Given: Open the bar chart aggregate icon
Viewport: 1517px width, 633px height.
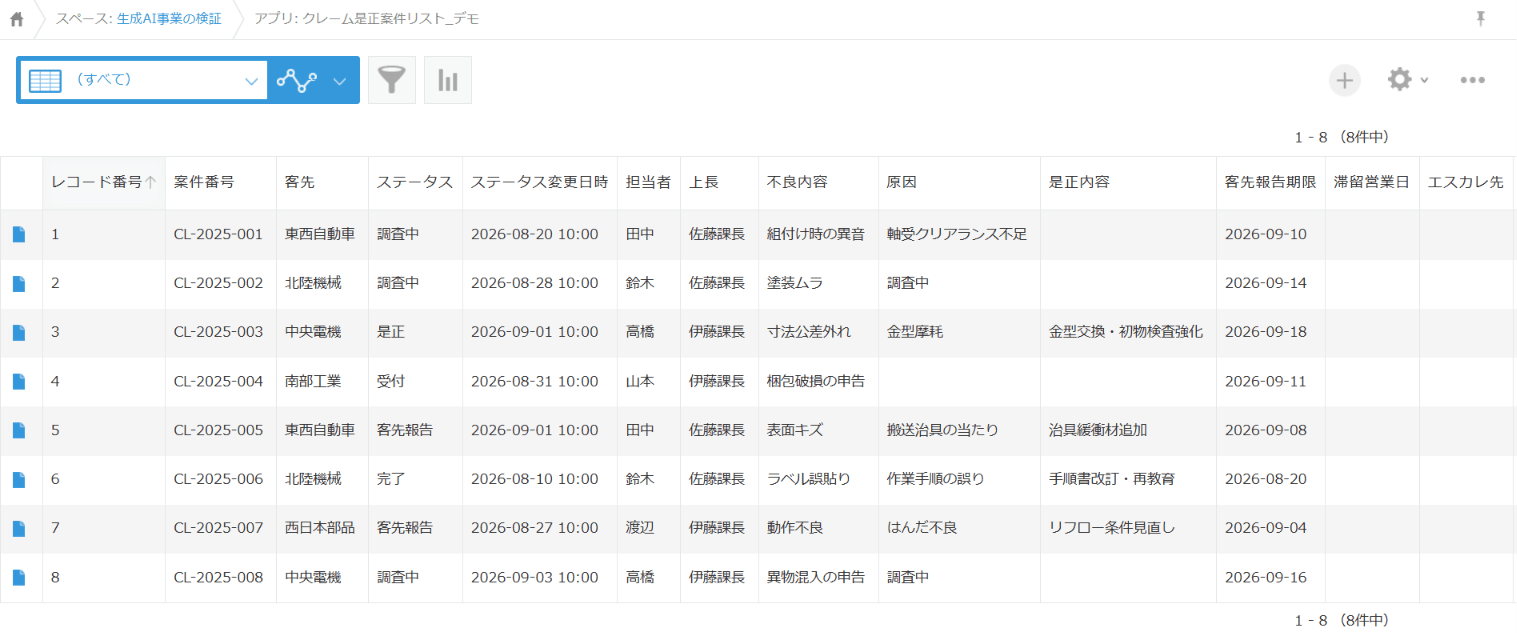Looking at the screenshot, I should click(x=448, y=80).
